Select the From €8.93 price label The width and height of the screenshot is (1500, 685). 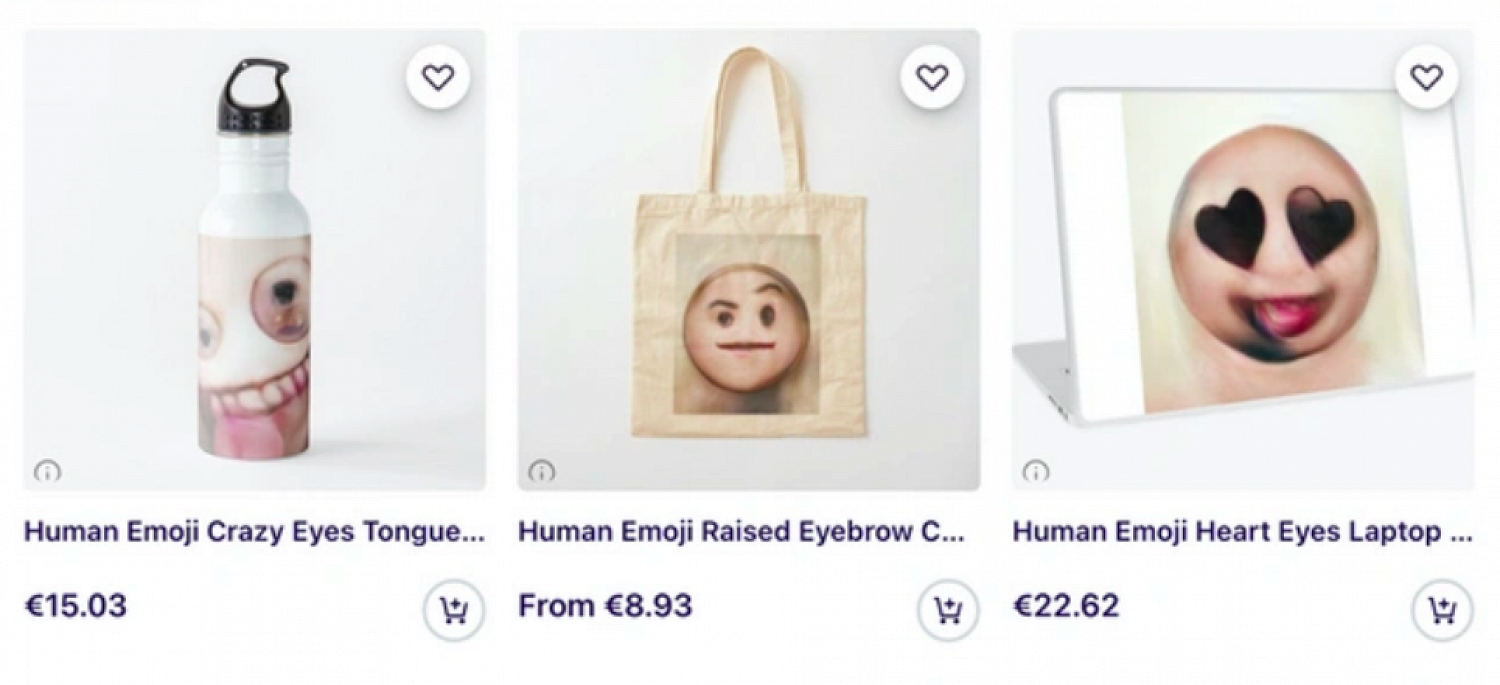[605, 606]
